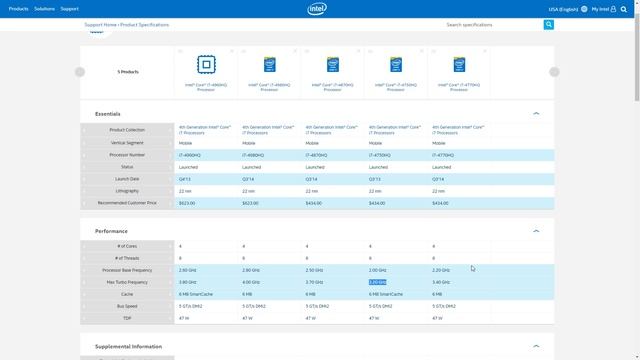The height and width of the screenshot is (360, 640).
Task: Click the Q3'13 launch date cell
Action: click(374, 179)
